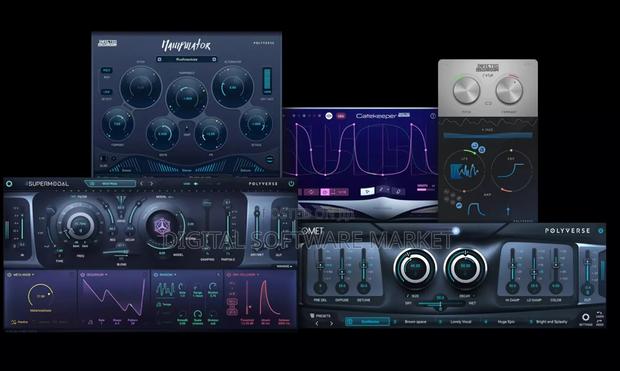
Task: Click the I Wish Formant knob
Action: pos(509,90)
